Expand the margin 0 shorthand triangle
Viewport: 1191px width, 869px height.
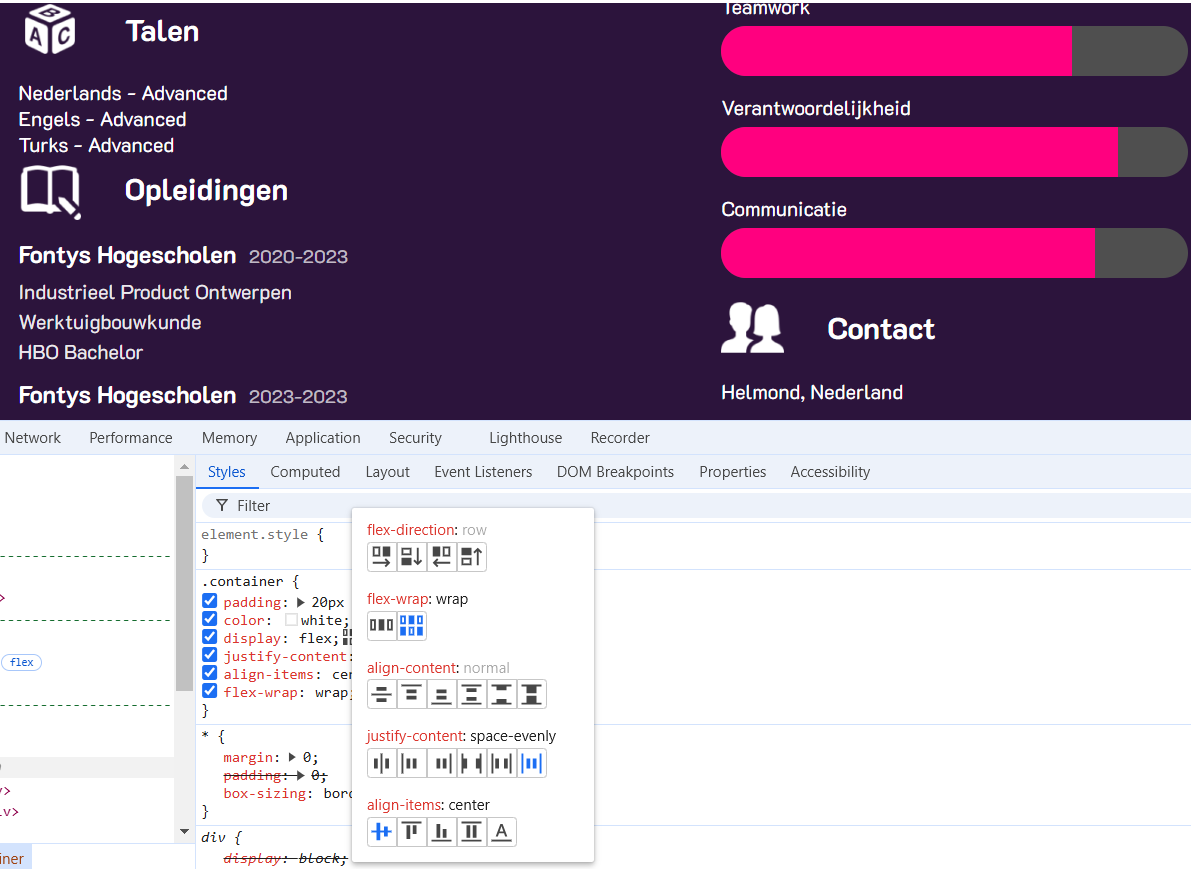click(x=294, y=758)
